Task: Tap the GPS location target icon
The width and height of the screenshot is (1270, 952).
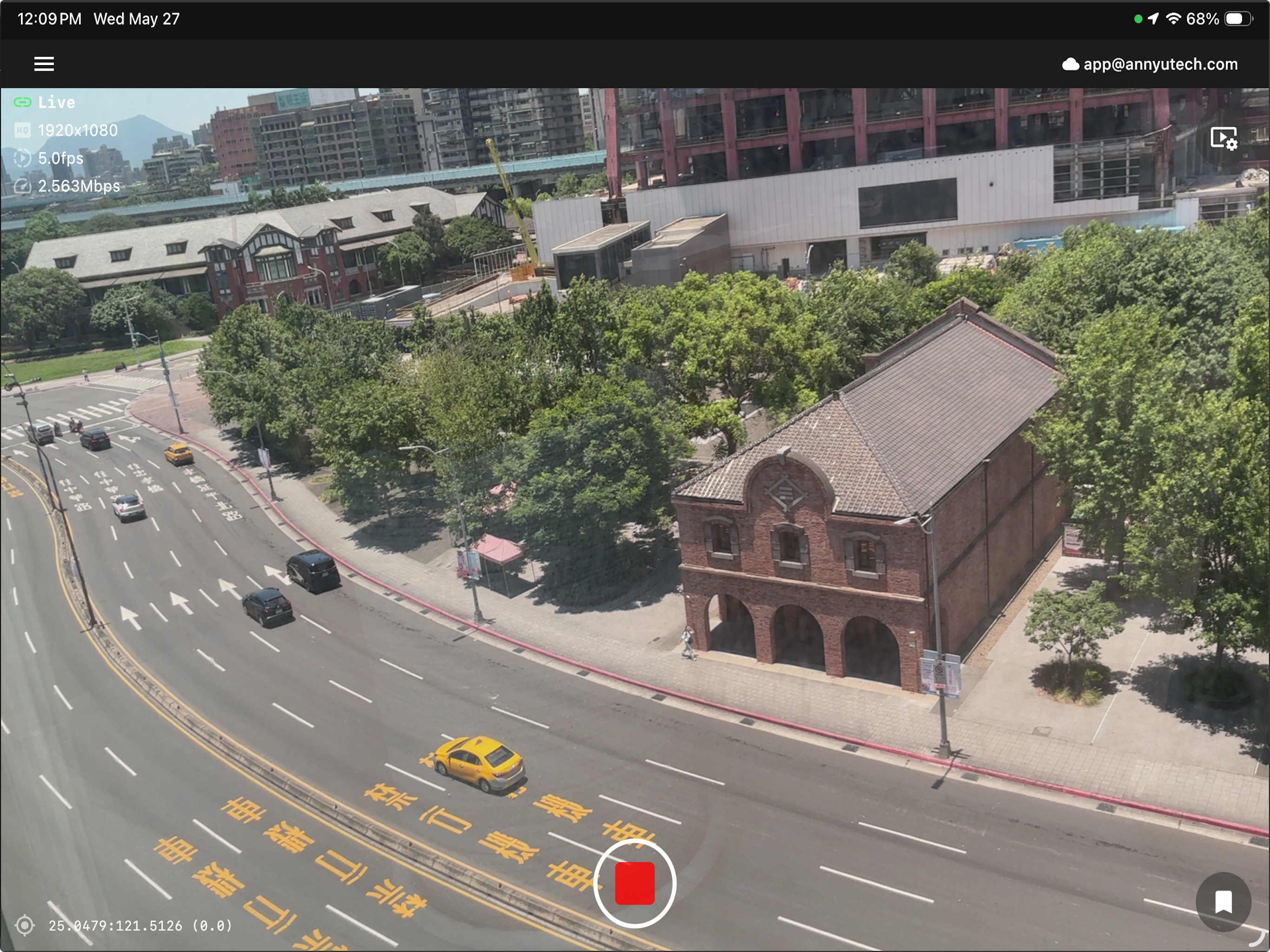Action: [x=25, y=925]
